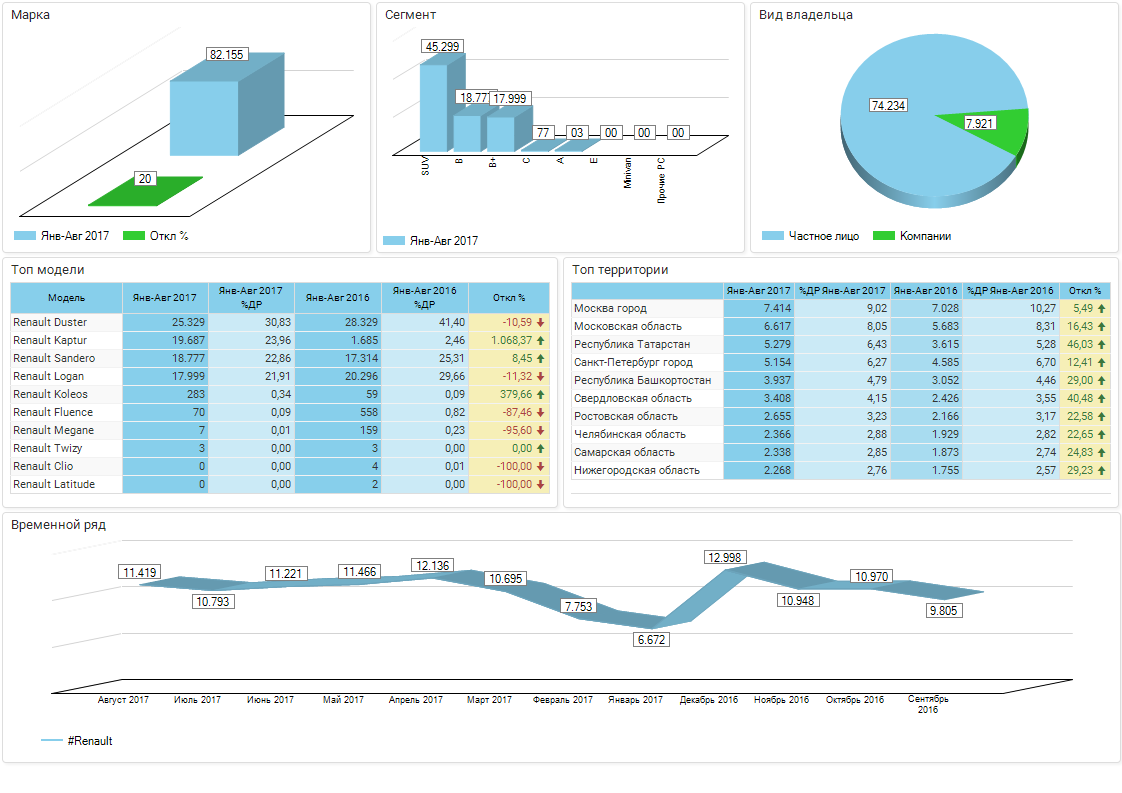This screenshot has height=793, width=1122.
Task: Click the Февраль 2017 axis label
Action: (562, 699)
